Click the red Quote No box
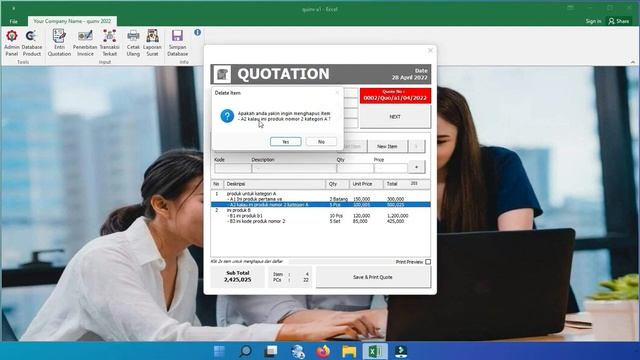 [x=395, y=96]
